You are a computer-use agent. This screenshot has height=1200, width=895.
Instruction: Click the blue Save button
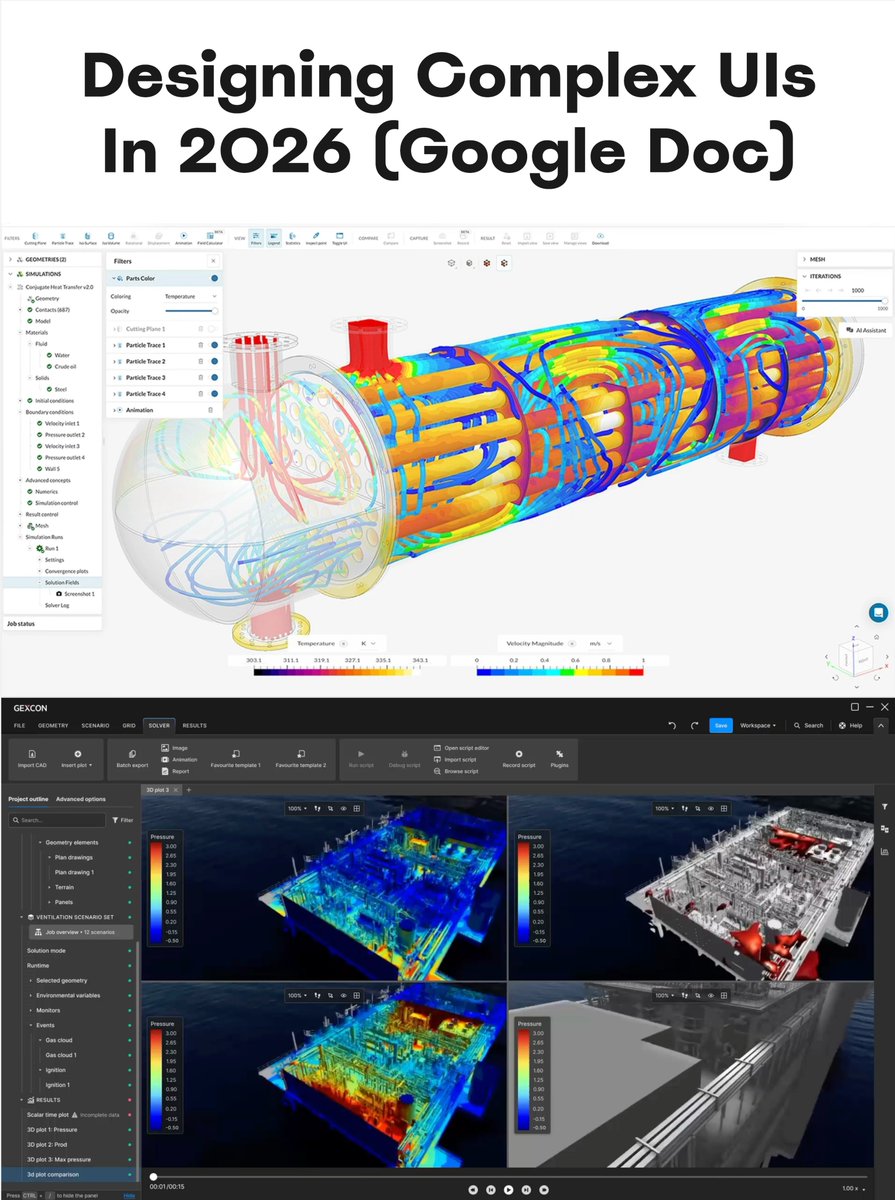[x=720, y=725]
